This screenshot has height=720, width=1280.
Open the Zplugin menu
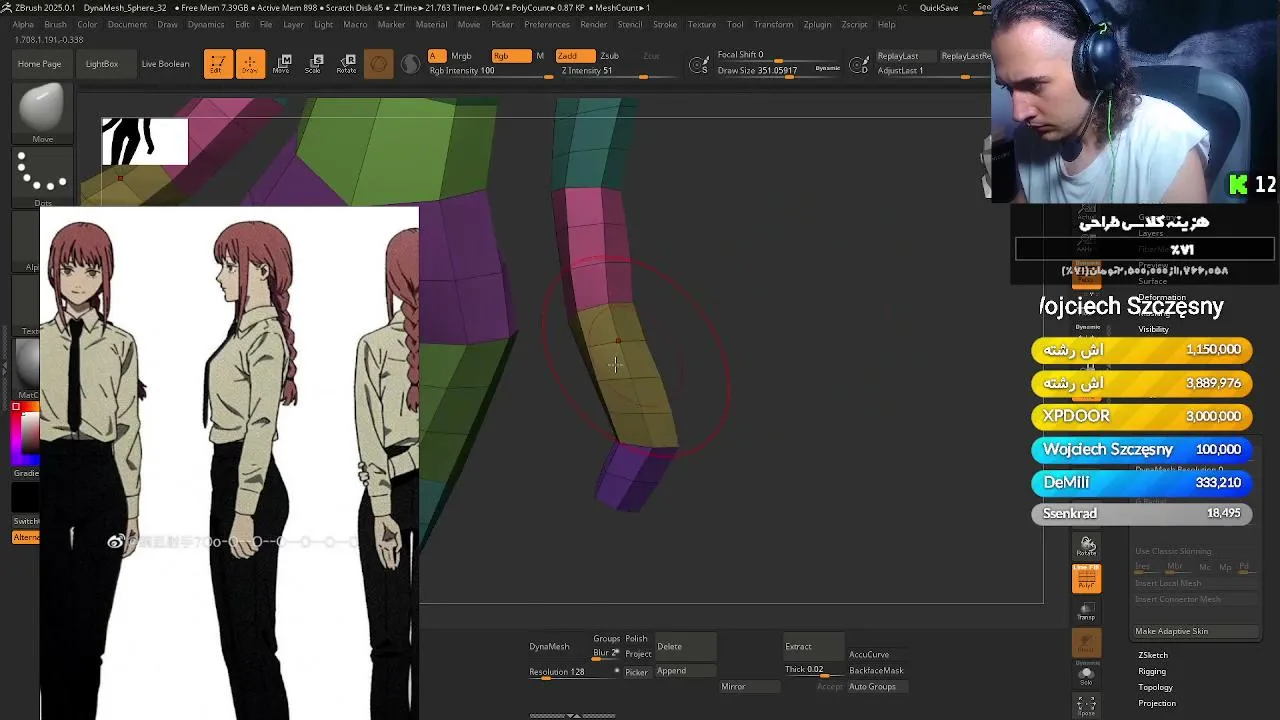817,24
